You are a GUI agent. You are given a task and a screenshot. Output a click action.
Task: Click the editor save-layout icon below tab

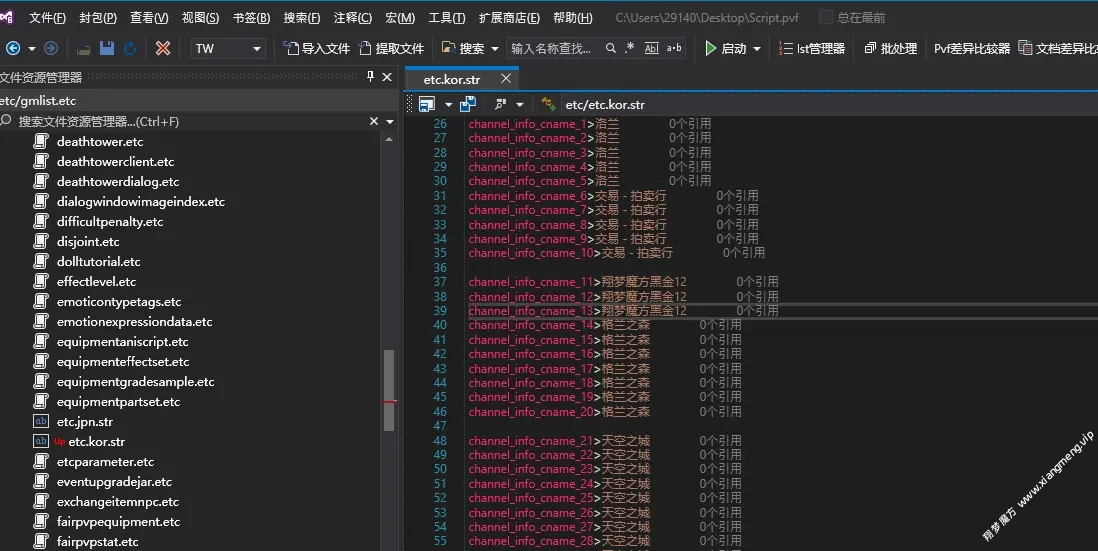tap(426, 104)
